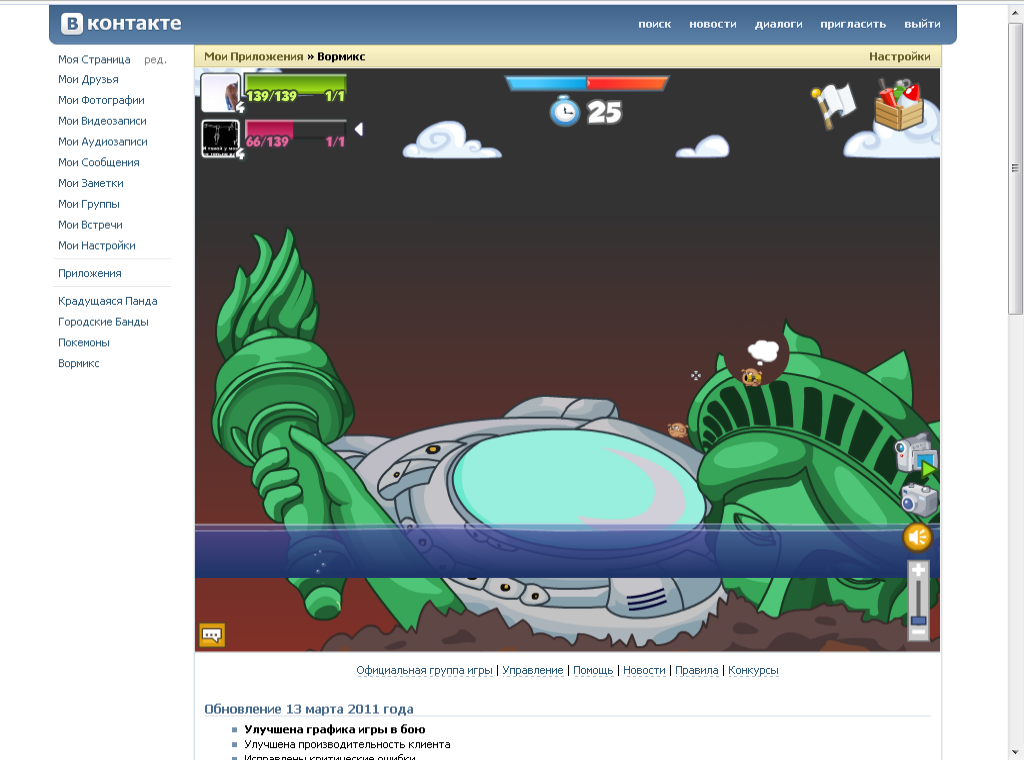Open Мои Друзья
This screenshot has height=768, width=1024.
[x=88, y=79]
